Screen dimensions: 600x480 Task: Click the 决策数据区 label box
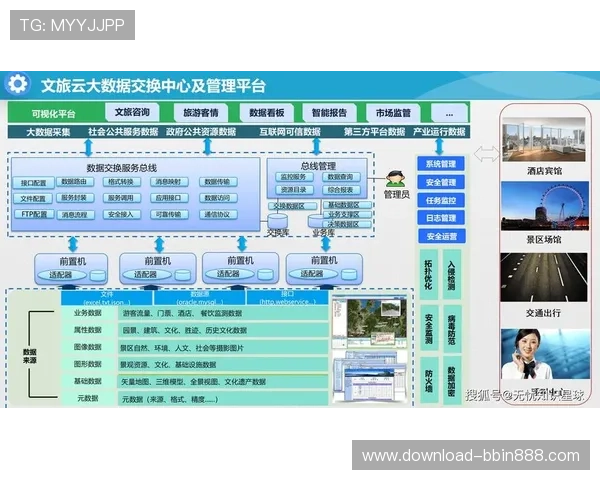coord(347,224)
